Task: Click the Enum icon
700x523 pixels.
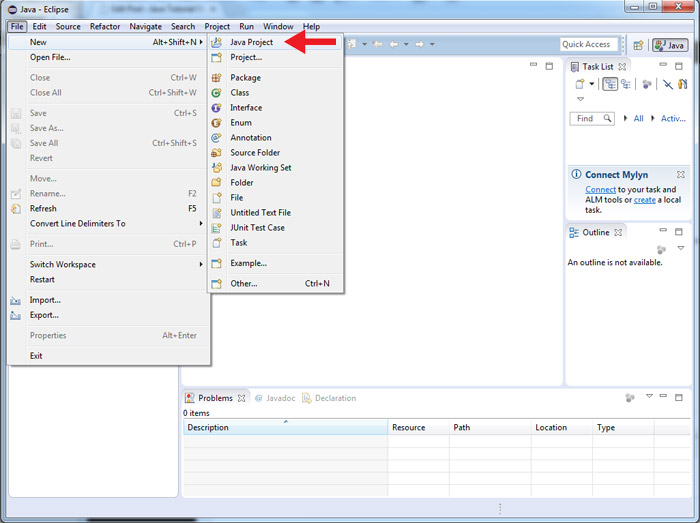Action: [217, 123]
